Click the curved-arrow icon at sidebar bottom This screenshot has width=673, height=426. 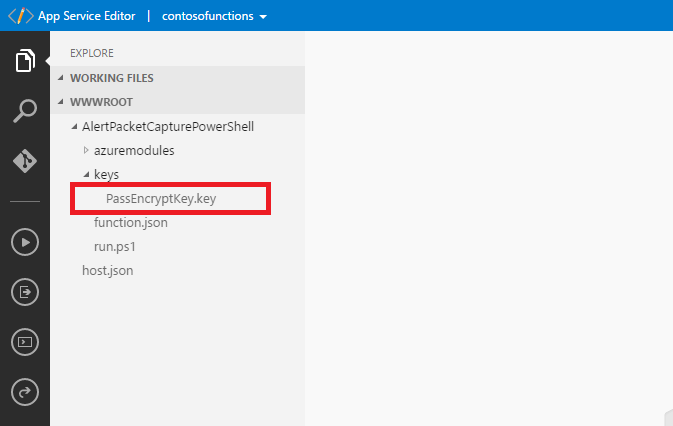click(25, 391)
